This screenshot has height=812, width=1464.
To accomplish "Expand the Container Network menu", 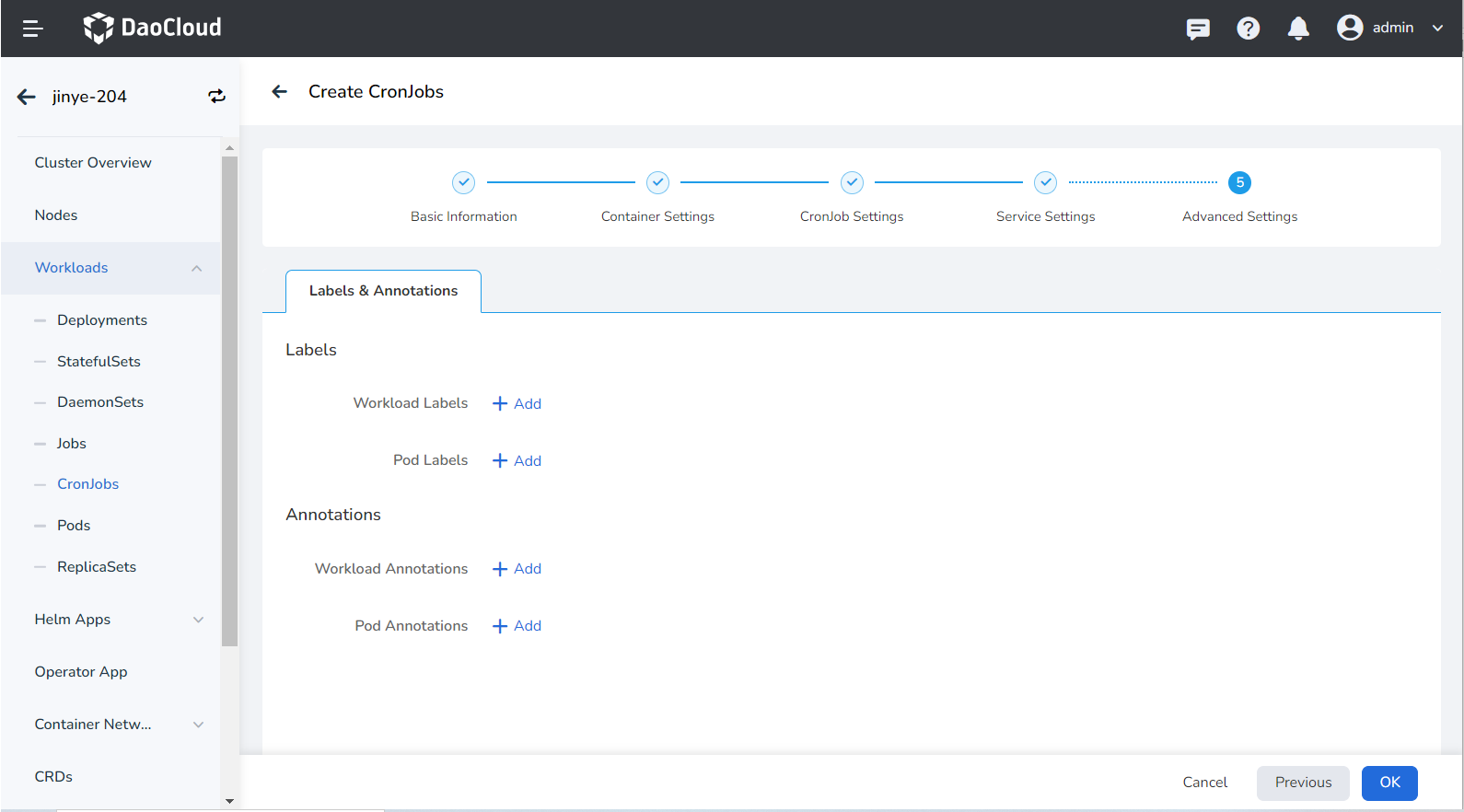I will (198, 725).
